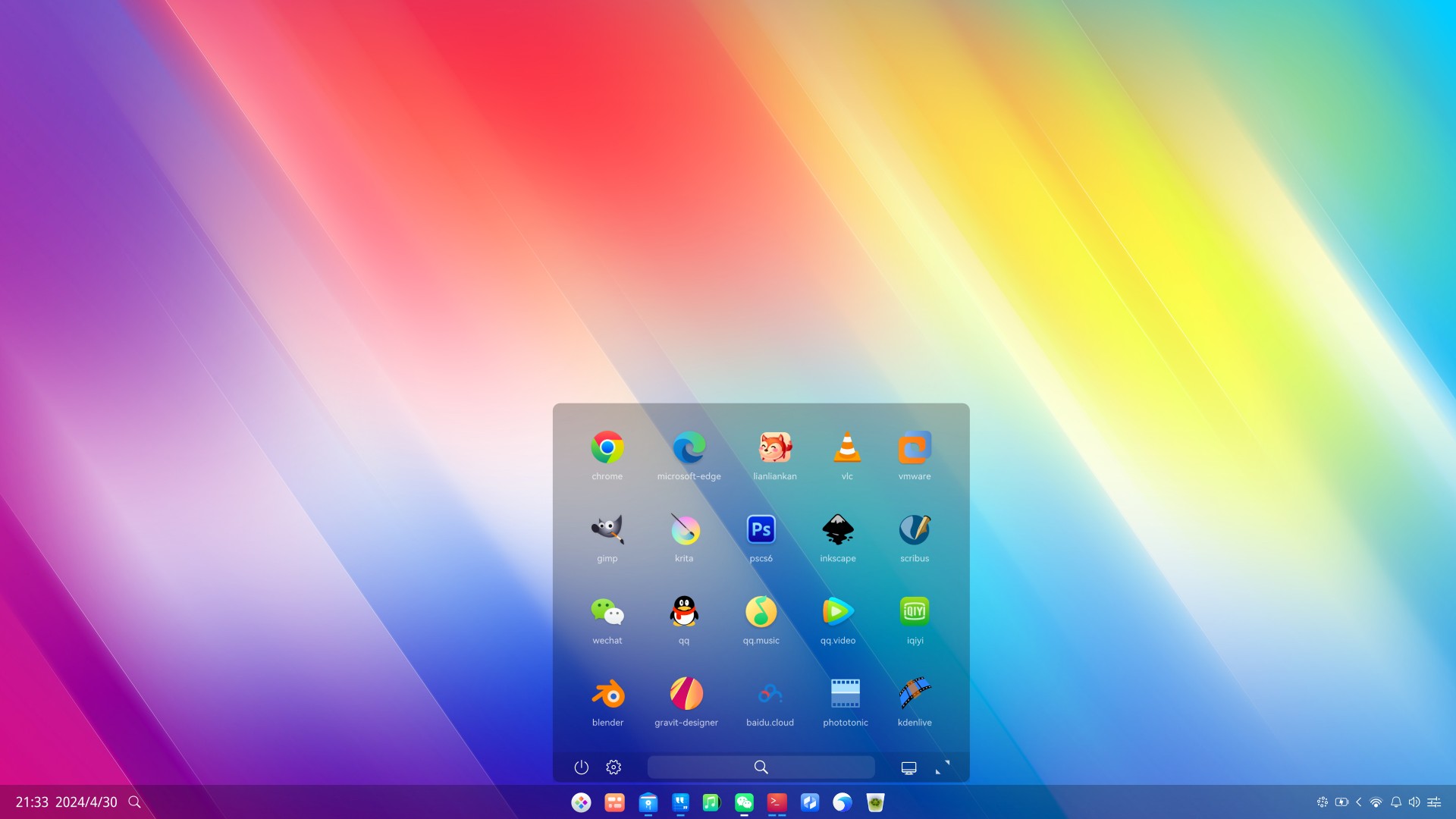The height and width of the screenshot is (819, 1456).
Task: Start GIMP from the launcher
Action: (607, 529)
